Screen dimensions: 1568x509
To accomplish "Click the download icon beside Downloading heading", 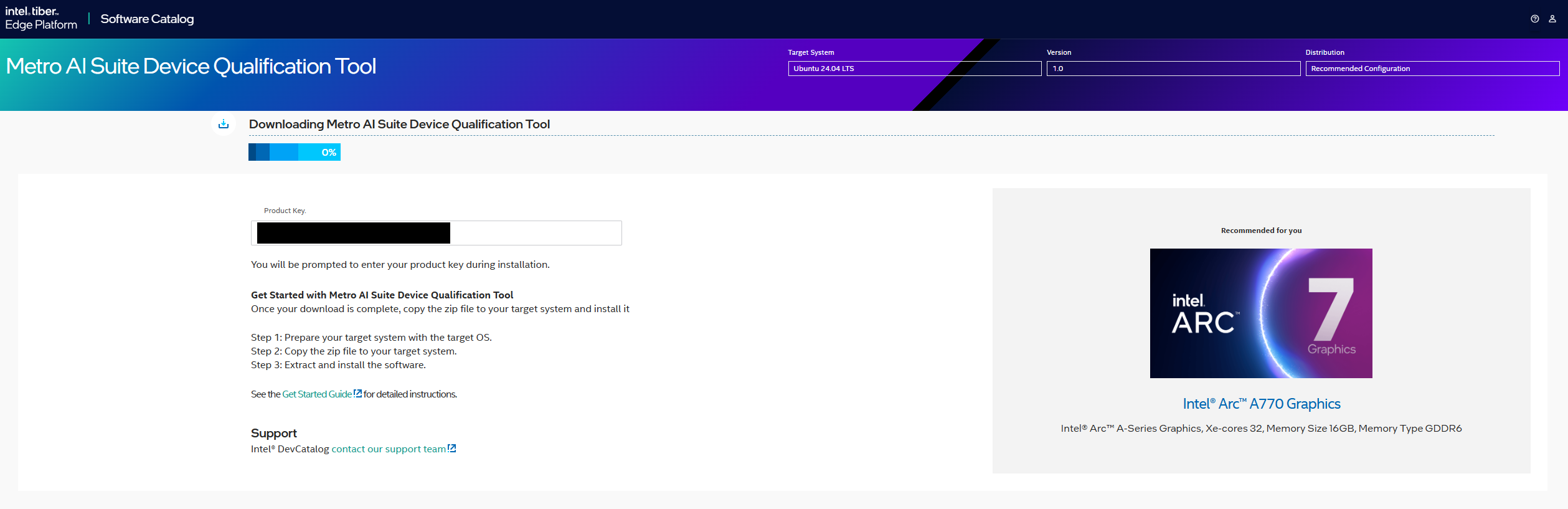I will 224,124.
